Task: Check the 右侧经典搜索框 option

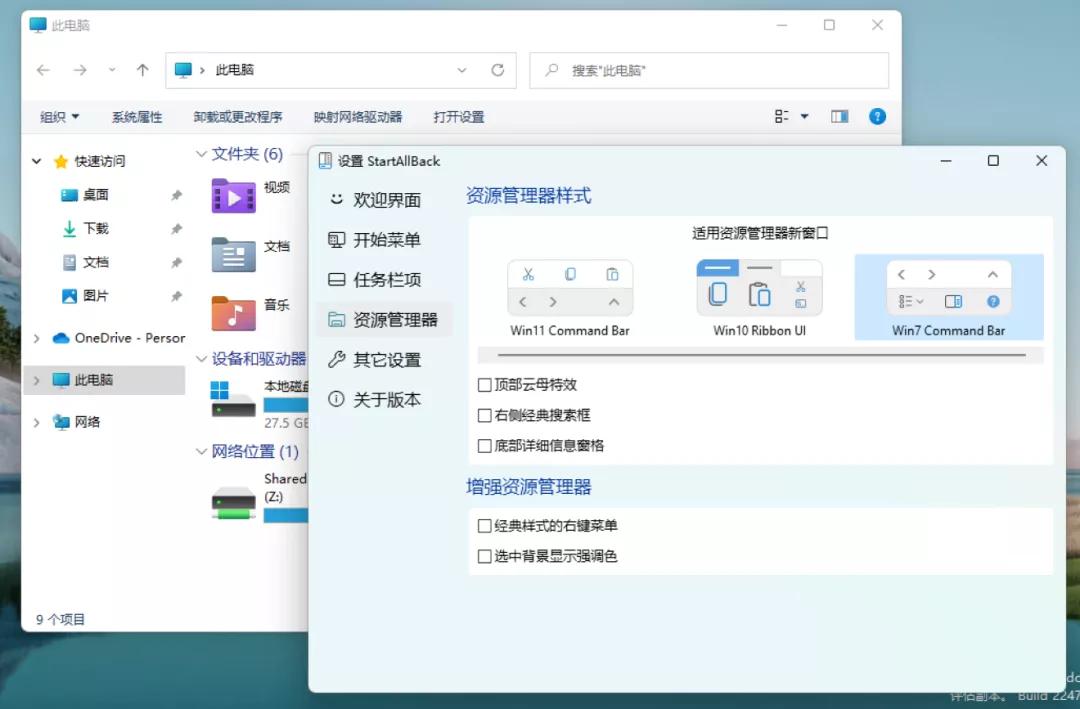Action: click(x=484, y=415)
